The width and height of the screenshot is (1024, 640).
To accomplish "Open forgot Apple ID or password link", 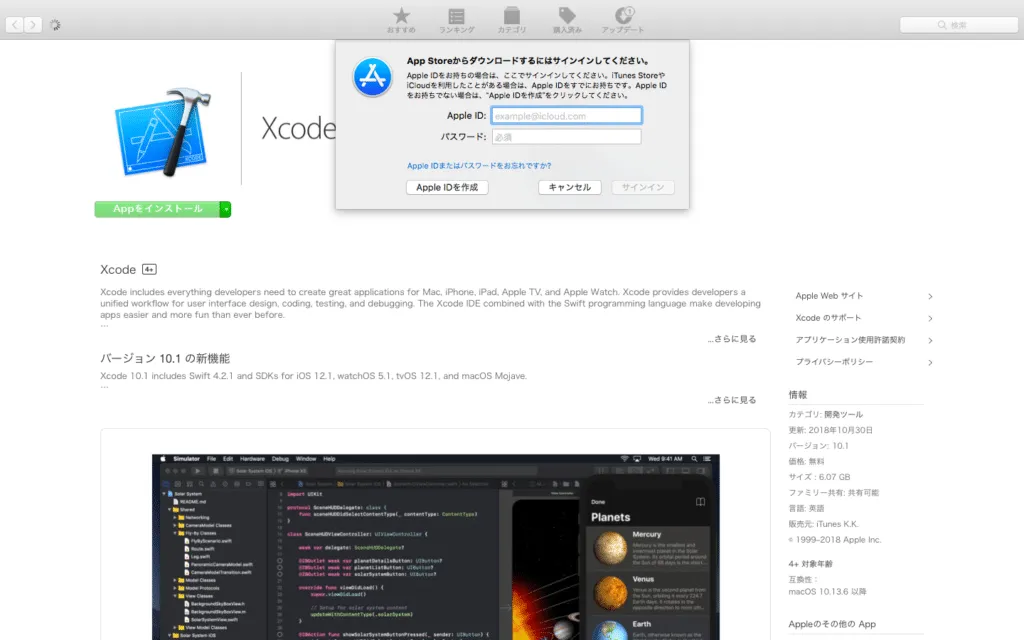I will (x=479, y=166).
